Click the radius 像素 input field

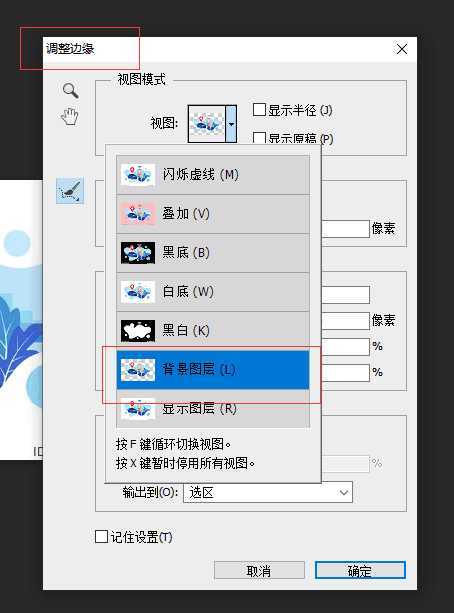point(345,229)
